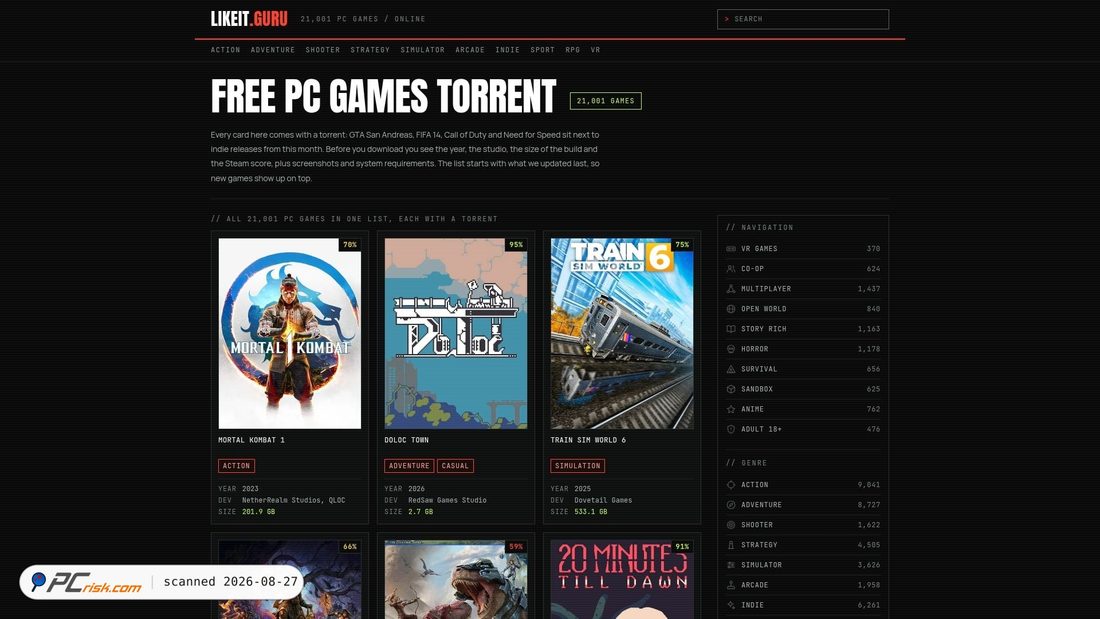Click the Strategy genre chess icon
Viewport: 1100px width, 619px height.
tap(730, 545)
